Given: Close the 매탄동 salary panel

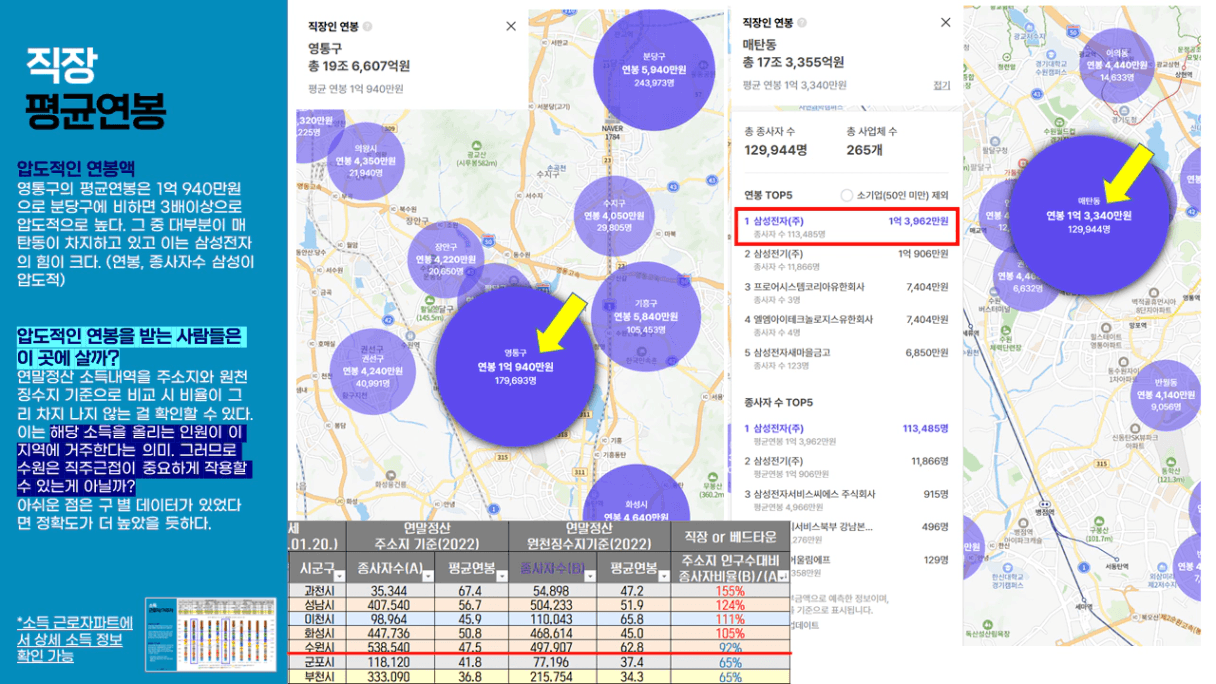Looking at the screenshot, I should coord(945,22).
